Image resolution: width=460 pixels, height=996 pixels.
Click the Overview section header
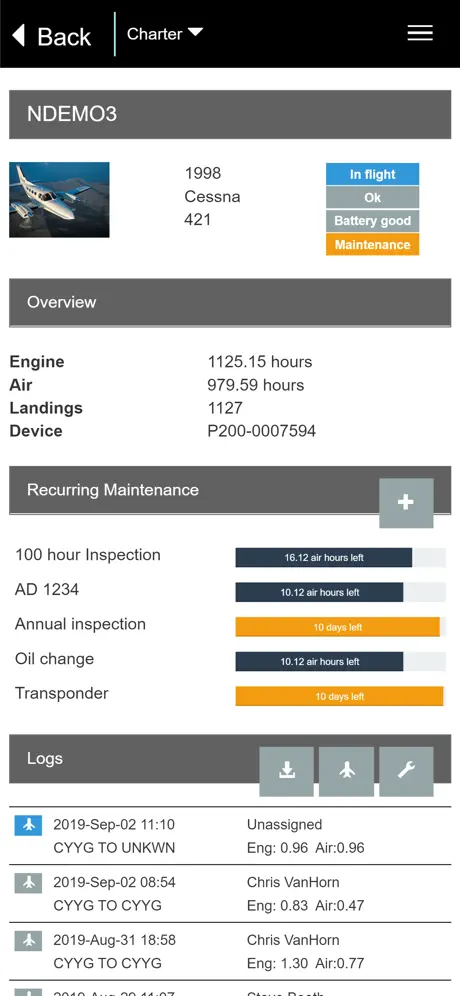pyautogui.click(x=230, y=302)
